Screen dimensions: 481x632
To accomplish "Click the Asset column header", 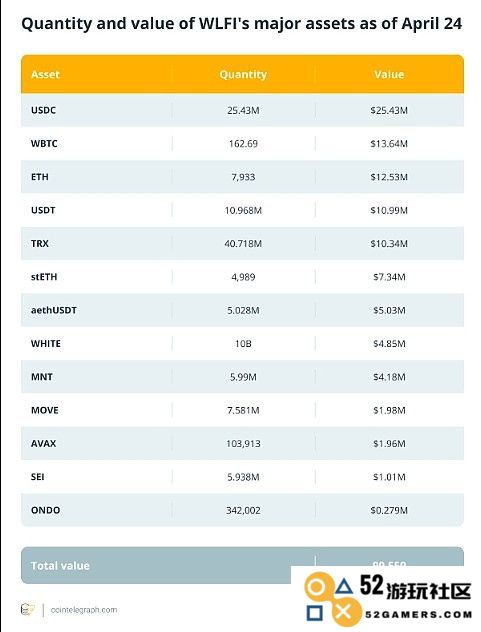I will point(45,75).
